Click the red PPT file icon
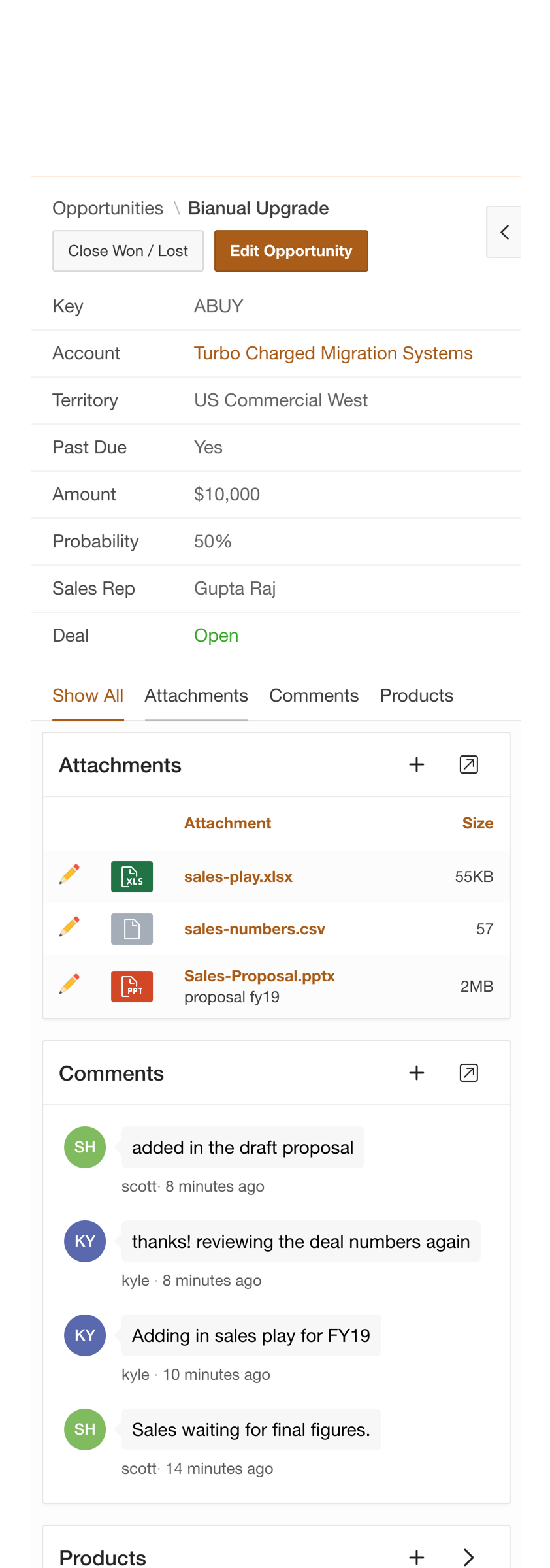Viewport: 550px width, 1568px height. point(132,986)
